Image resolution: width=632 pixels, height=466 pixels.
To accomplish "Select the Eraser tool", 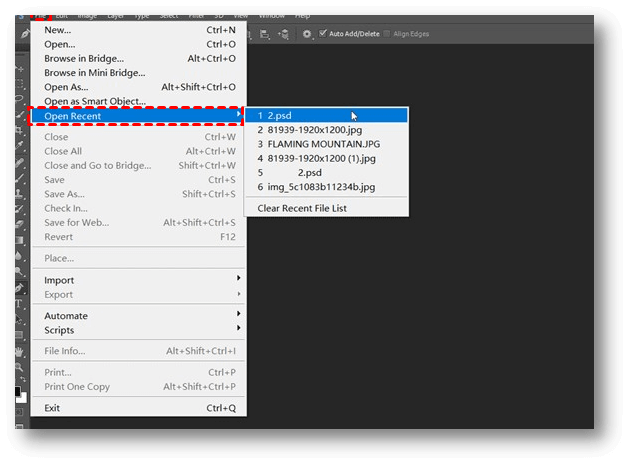I will pos(20,225).
